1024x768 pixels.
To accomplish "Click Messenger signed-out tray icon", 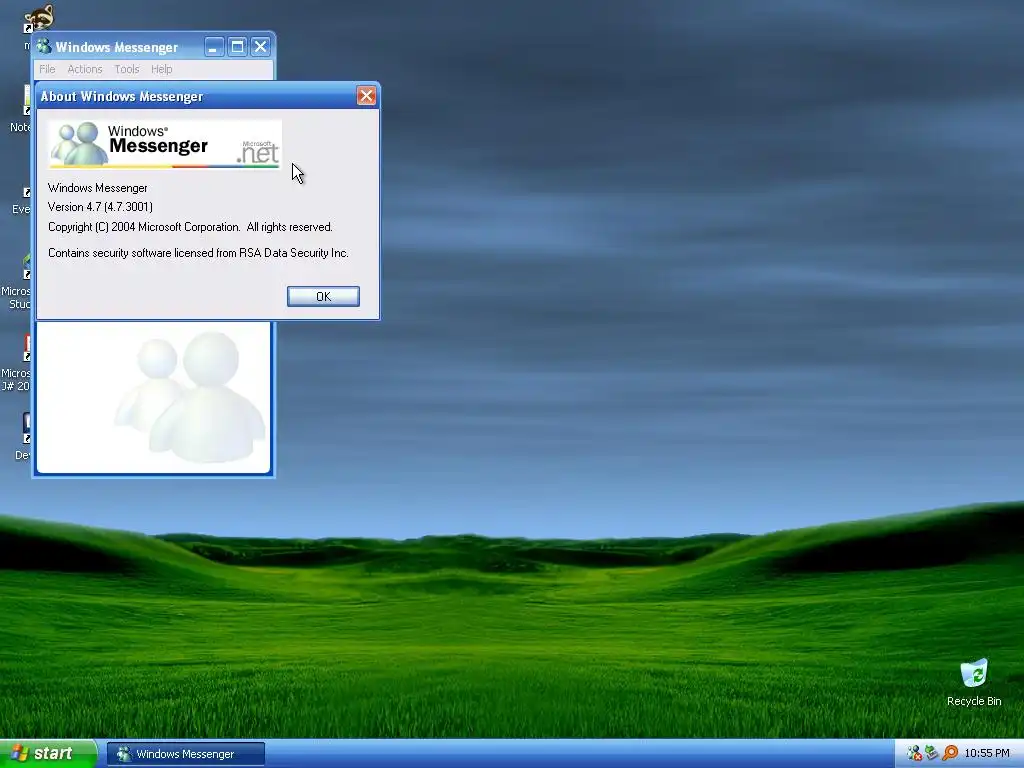I will point(914,753).
